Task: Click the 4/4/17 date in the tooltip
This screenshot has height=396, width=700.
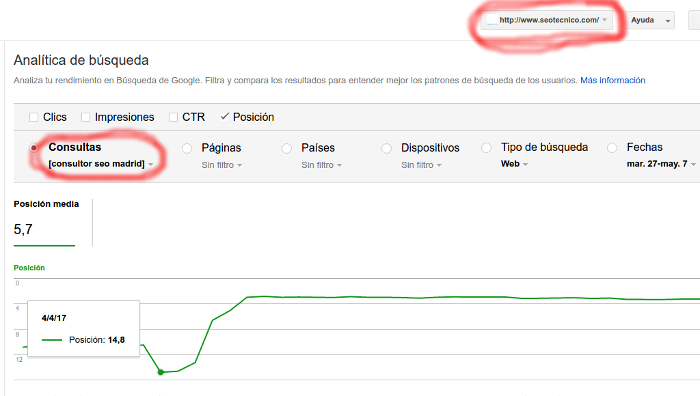Action: tap(54, 318)
